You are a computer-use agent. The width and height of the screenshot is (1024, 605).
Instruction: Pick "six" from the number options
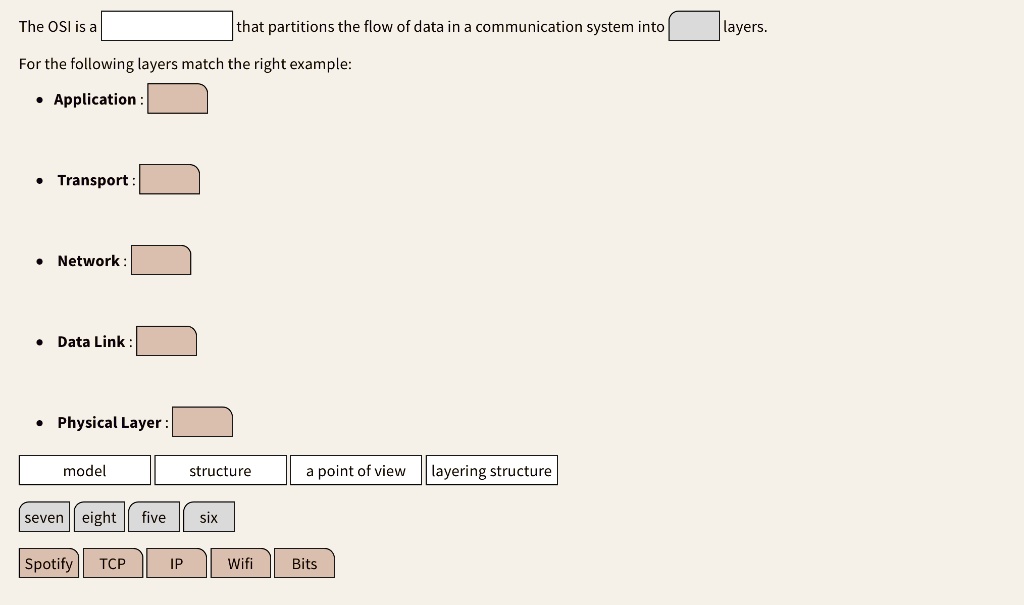coord(208,517)
